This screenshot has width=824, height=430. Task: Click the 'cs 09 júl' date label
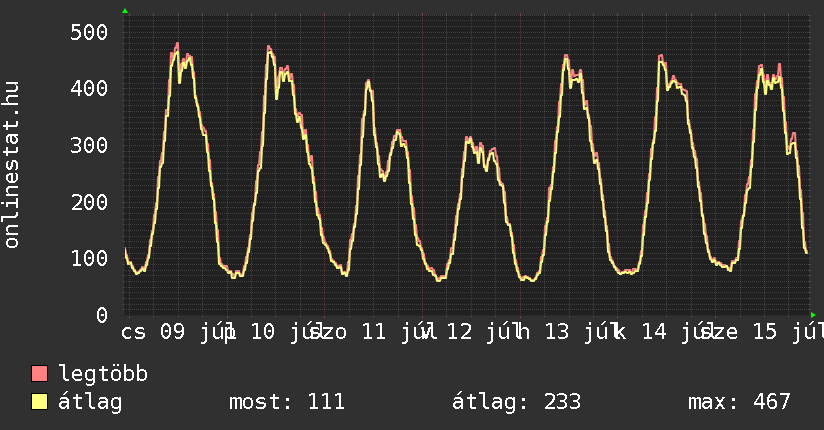pyautogui.click(x=178, y=332)
